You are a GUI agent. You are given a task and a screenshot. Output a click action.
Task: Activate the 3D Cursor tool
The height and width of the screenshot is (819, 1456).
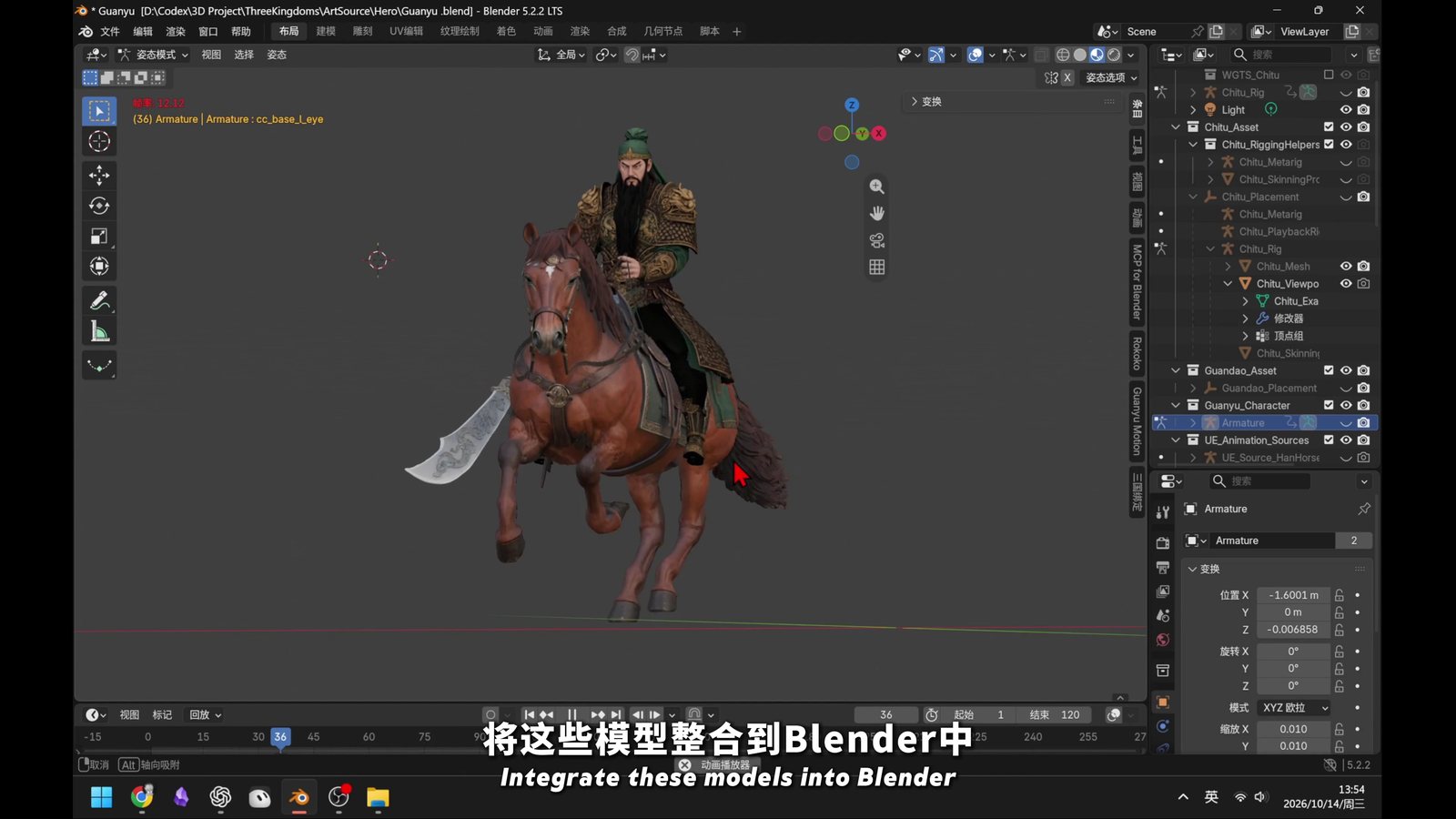pyautogui.click(x=99, y=141)
